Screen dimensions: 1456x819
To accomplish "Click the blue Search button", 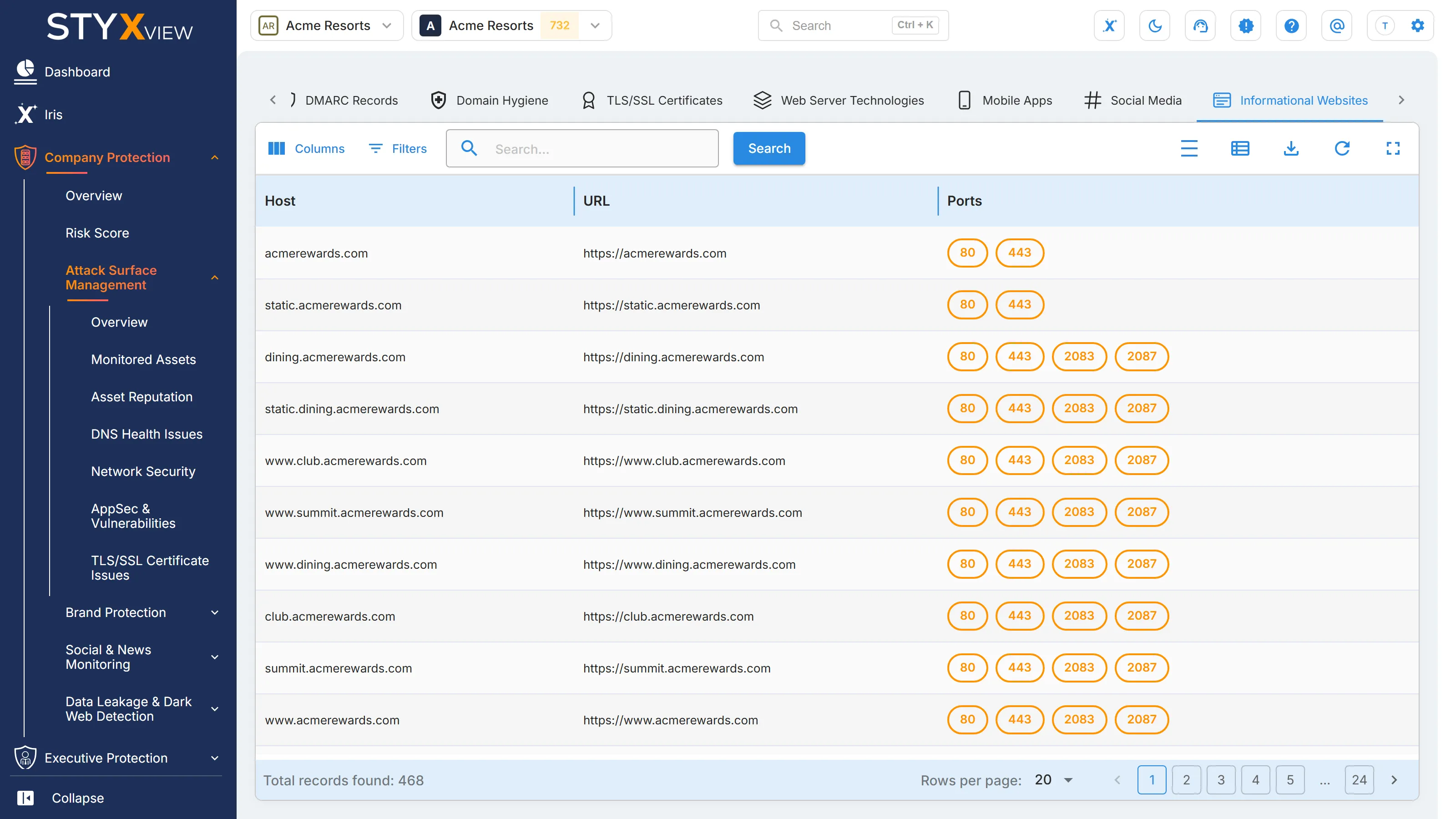I will [x=768, y=148].
